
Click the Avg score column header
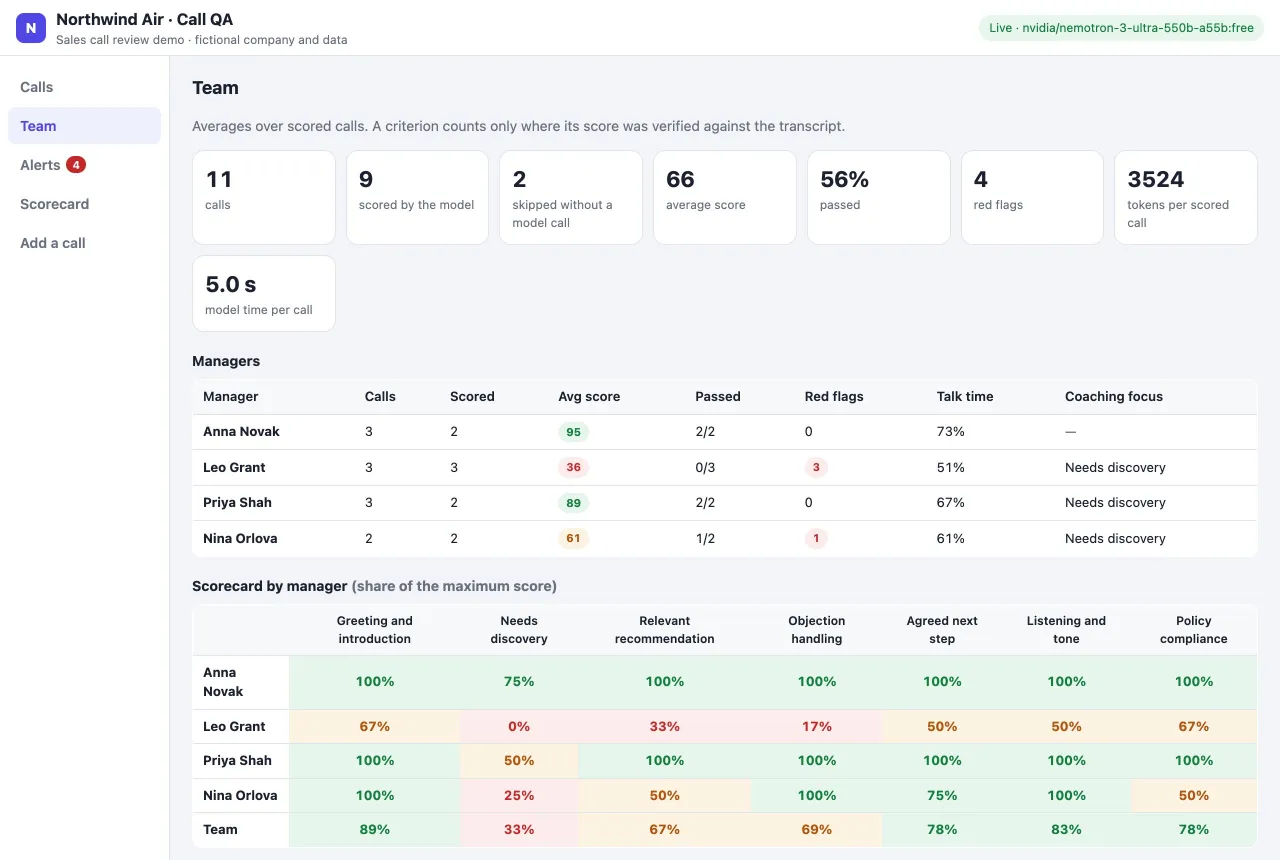[589, 397]
